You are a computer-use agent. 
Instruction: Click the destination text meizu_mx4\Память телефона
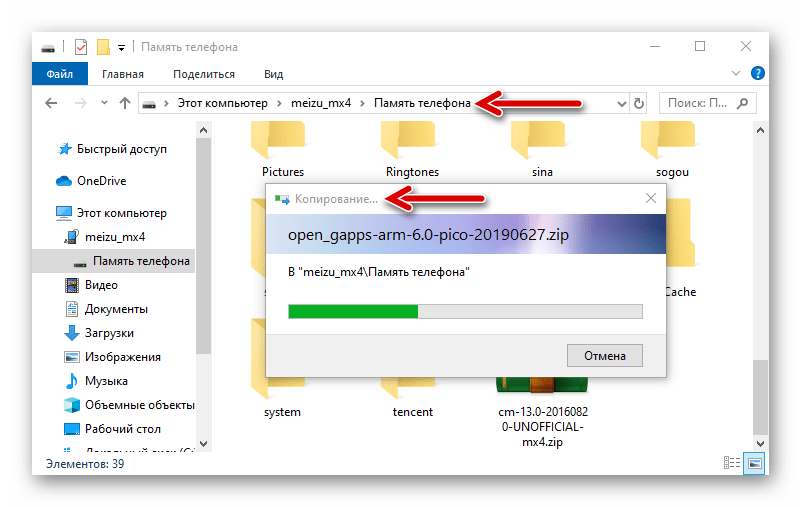coord(379,272)
